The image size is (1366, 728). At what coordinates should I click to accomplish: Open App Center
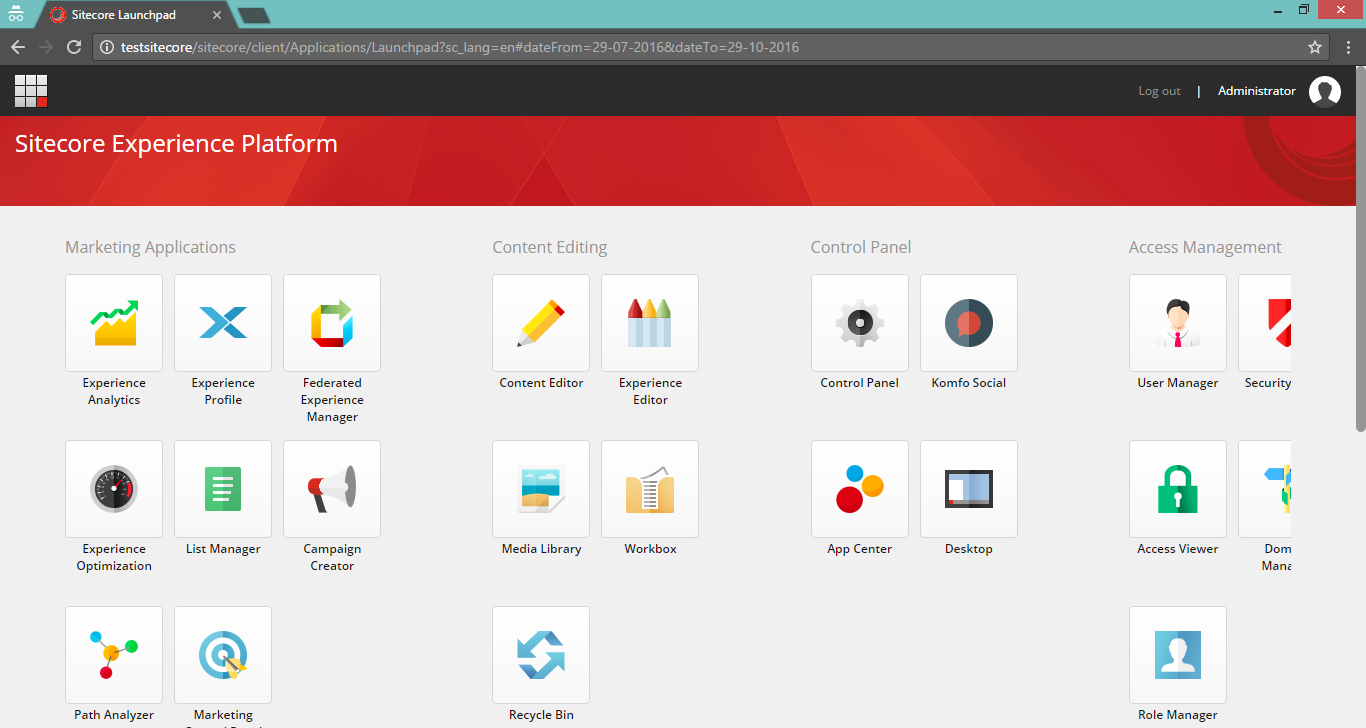click(x=860, y=489)
